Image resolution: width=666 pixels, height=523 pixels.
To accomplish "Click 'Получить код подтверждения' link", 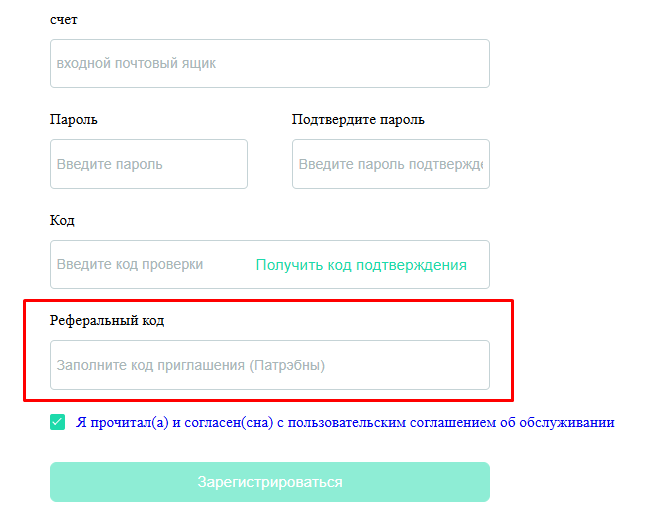I will 361,265.
